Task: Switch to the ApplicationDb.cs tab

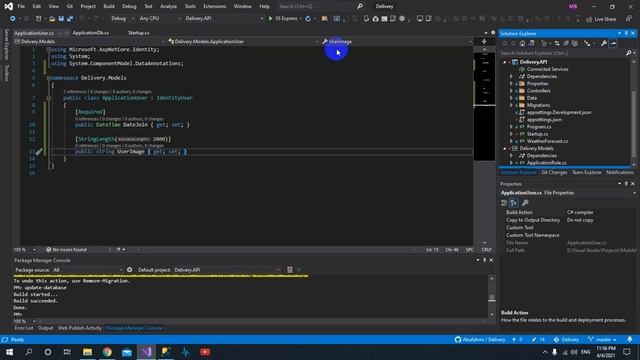Action: click(91, 33)
